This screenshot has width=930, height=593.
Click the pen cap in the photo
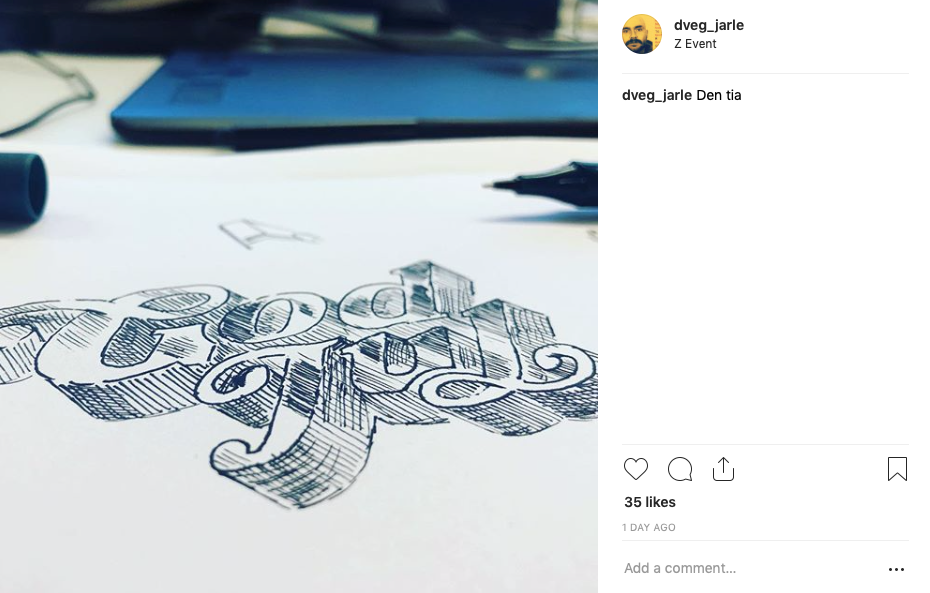point(23,191)
